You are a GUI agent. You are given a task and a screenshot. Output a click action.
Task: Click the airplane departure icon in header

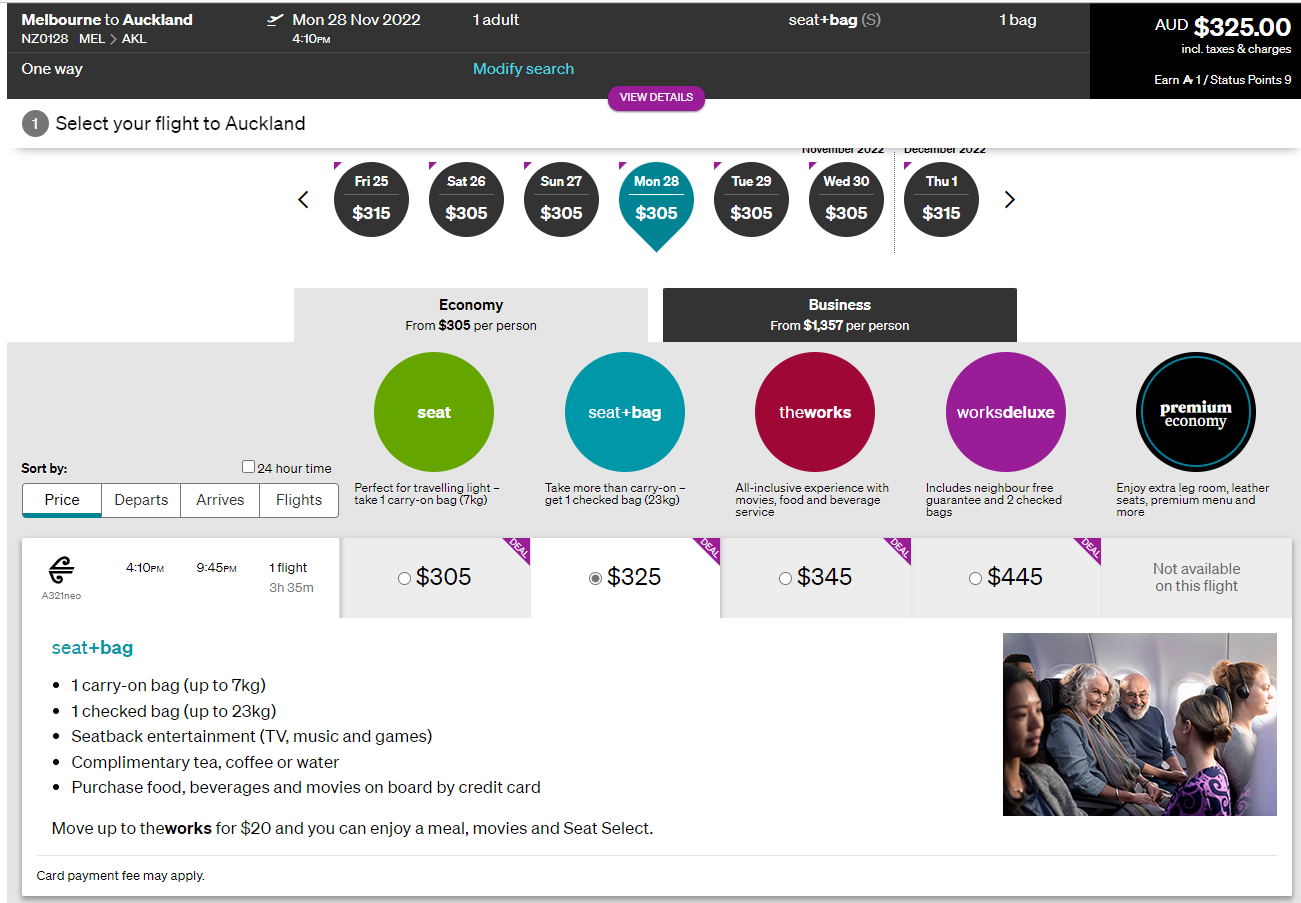[x=276, y=20]
